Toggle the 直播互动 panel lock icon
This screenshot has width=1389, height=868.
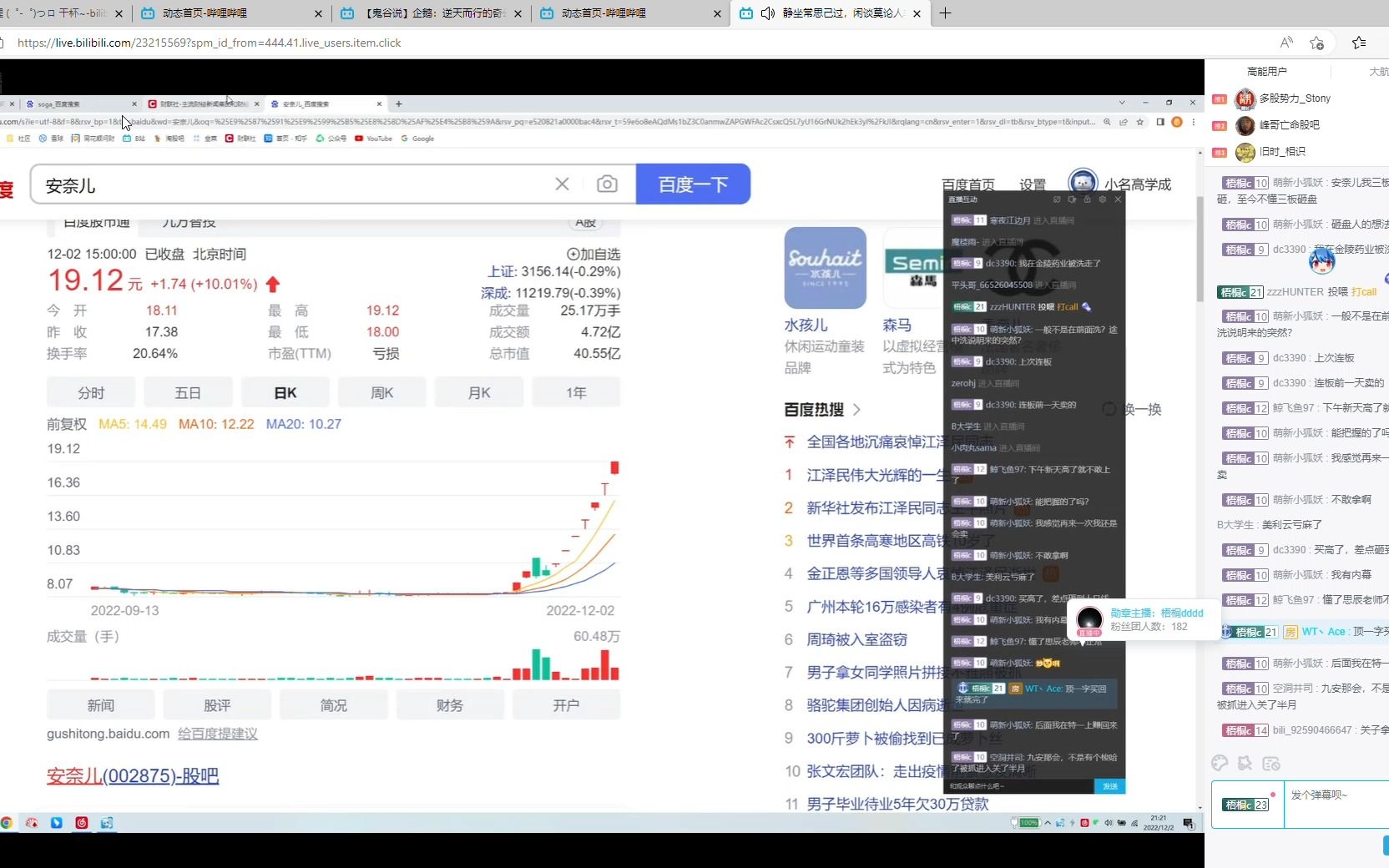coord(1087,199)
